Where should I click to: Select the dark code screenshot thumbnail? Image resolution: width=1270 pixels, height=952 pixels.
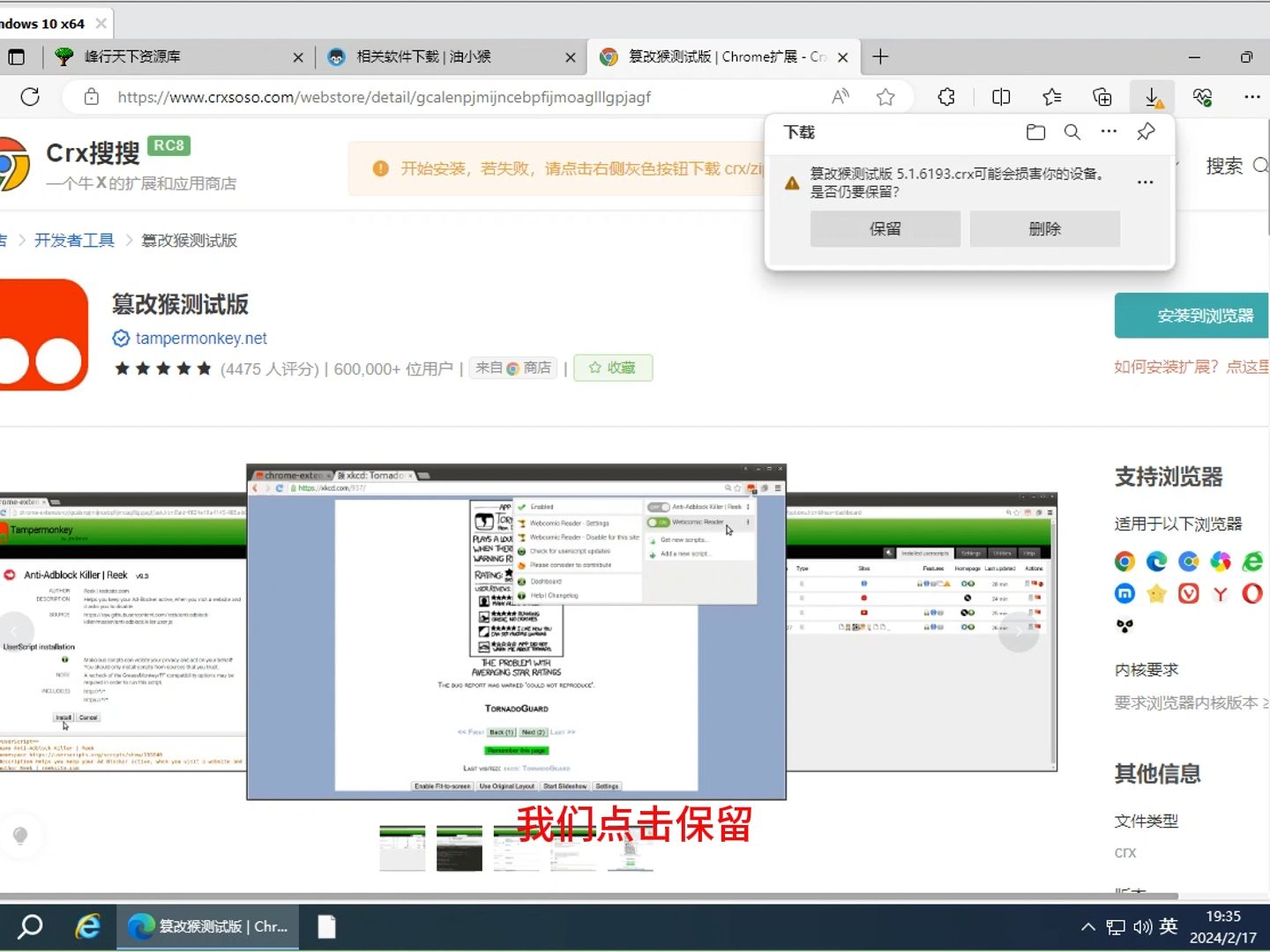pyautogui.click(x=459, y=848)
